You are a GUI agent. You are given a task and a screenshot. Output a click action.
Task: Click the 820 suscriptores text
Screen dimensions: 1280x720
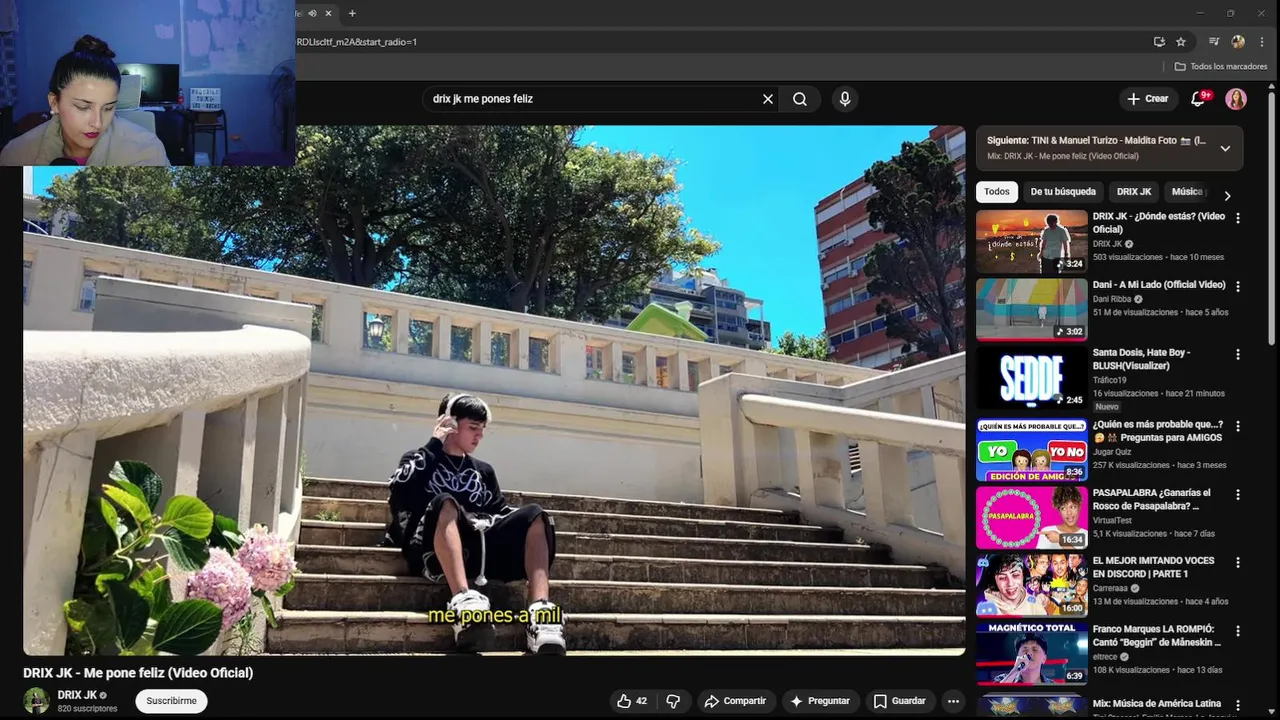(x=87, y=709)
